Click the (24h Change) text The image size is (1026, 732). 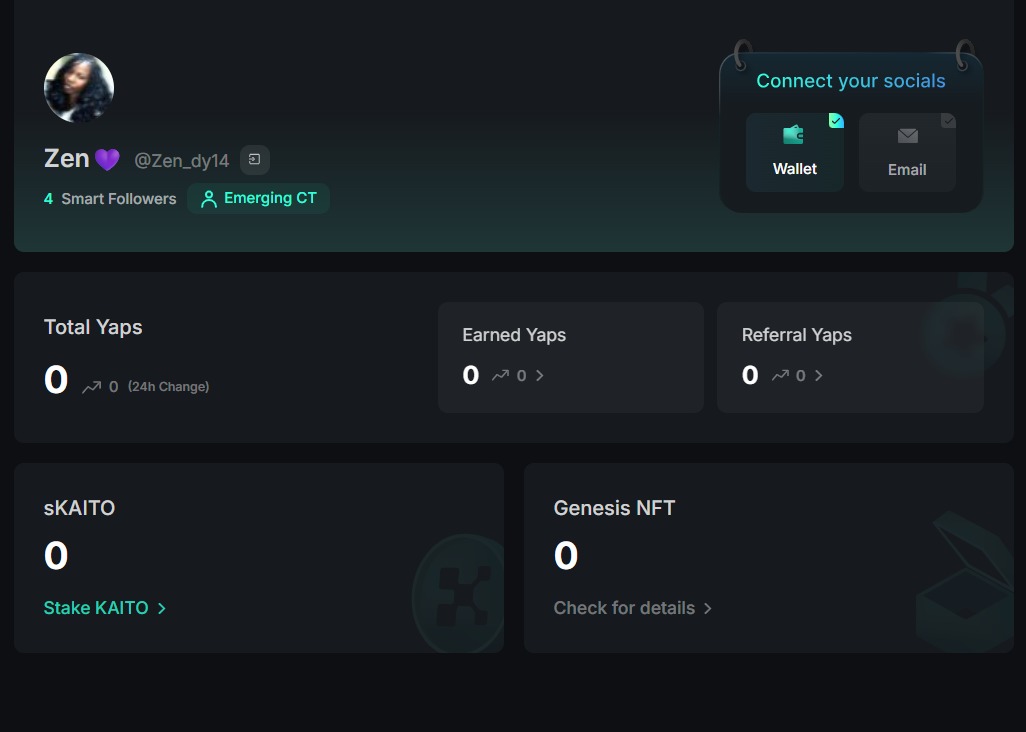pos(168,387)
